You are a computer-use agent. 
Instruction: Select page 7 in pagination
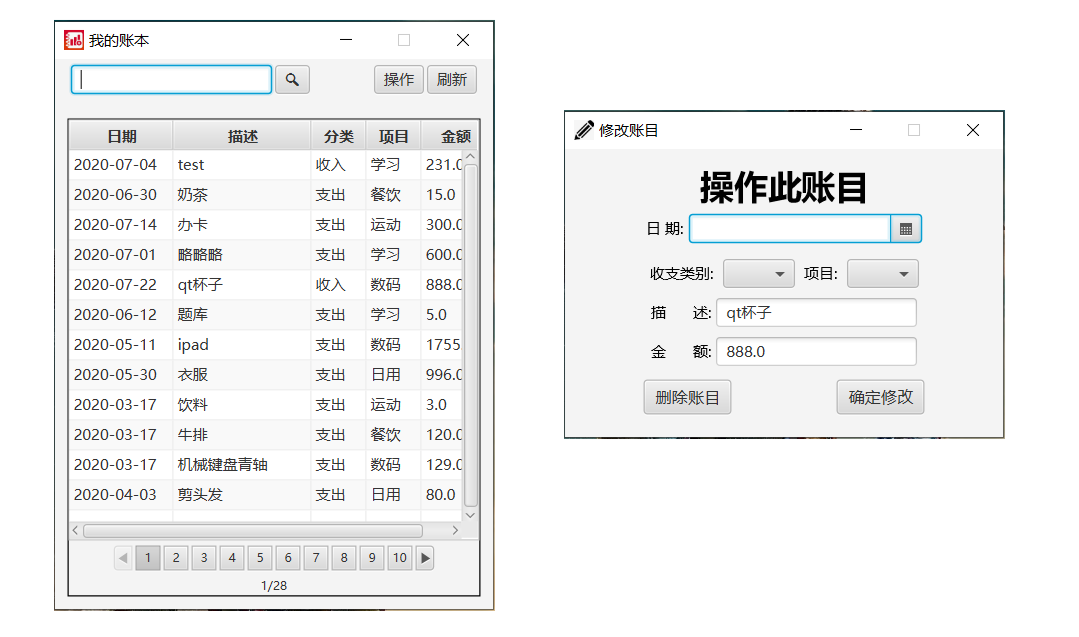click(x=316, y=558)
